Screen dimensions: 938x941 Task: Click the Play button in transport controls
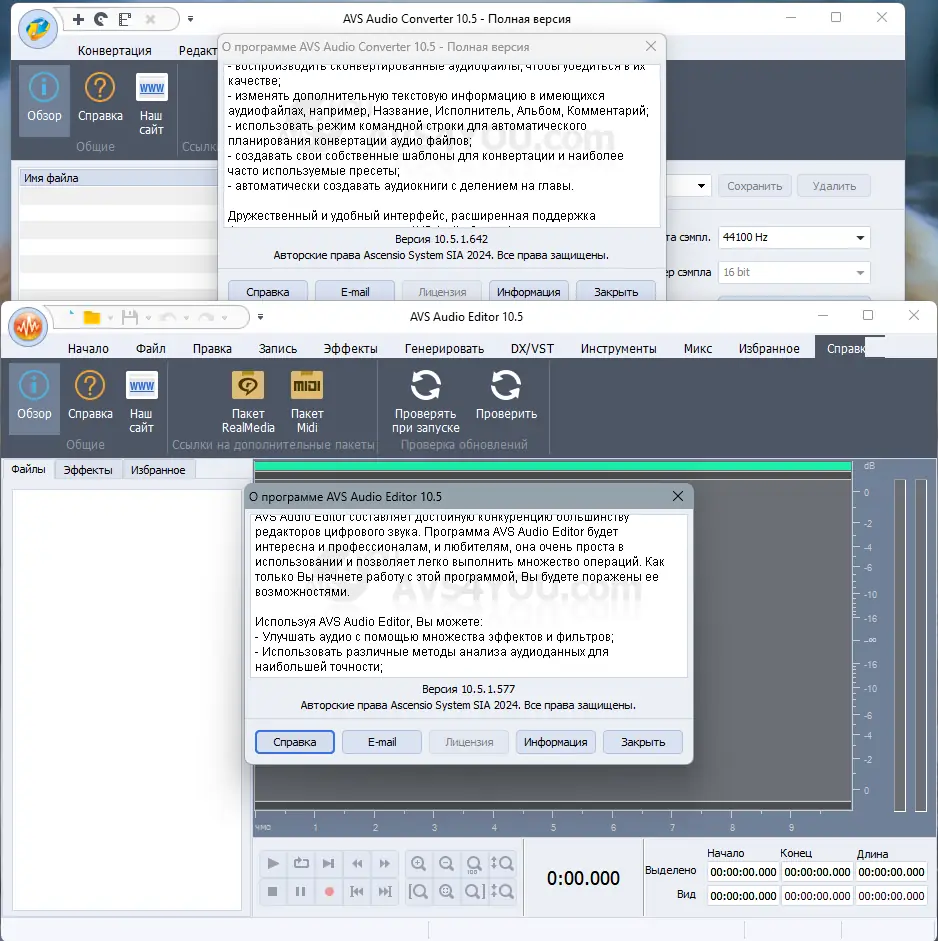(272, 863)
